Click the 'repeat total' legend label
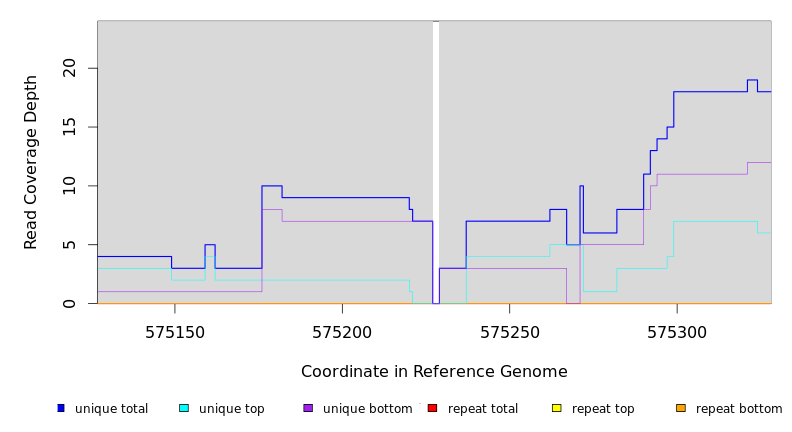Screen dimensions: 792x432 point(483,409)
